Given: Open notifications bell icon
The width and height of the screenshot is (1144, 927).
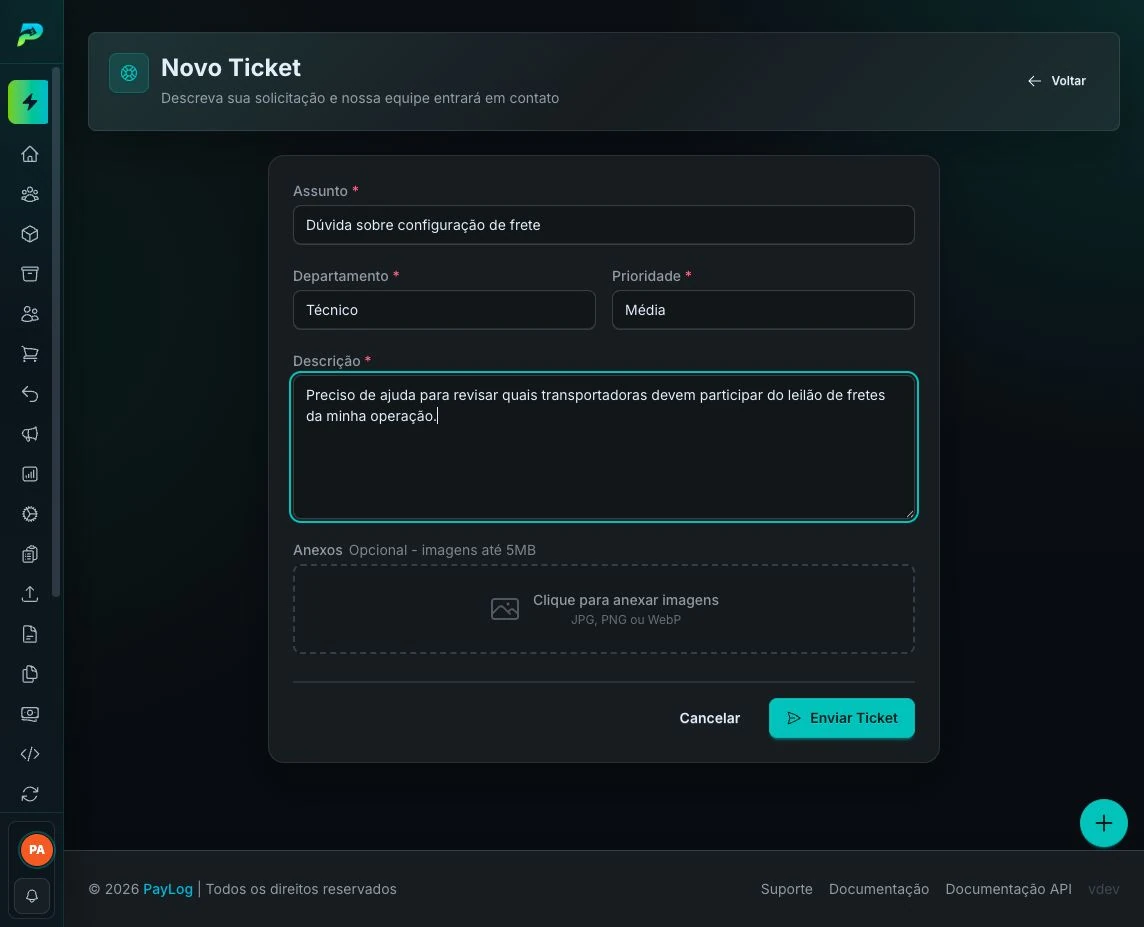Looking at the screenshot, I should click(x=32, y=896).
